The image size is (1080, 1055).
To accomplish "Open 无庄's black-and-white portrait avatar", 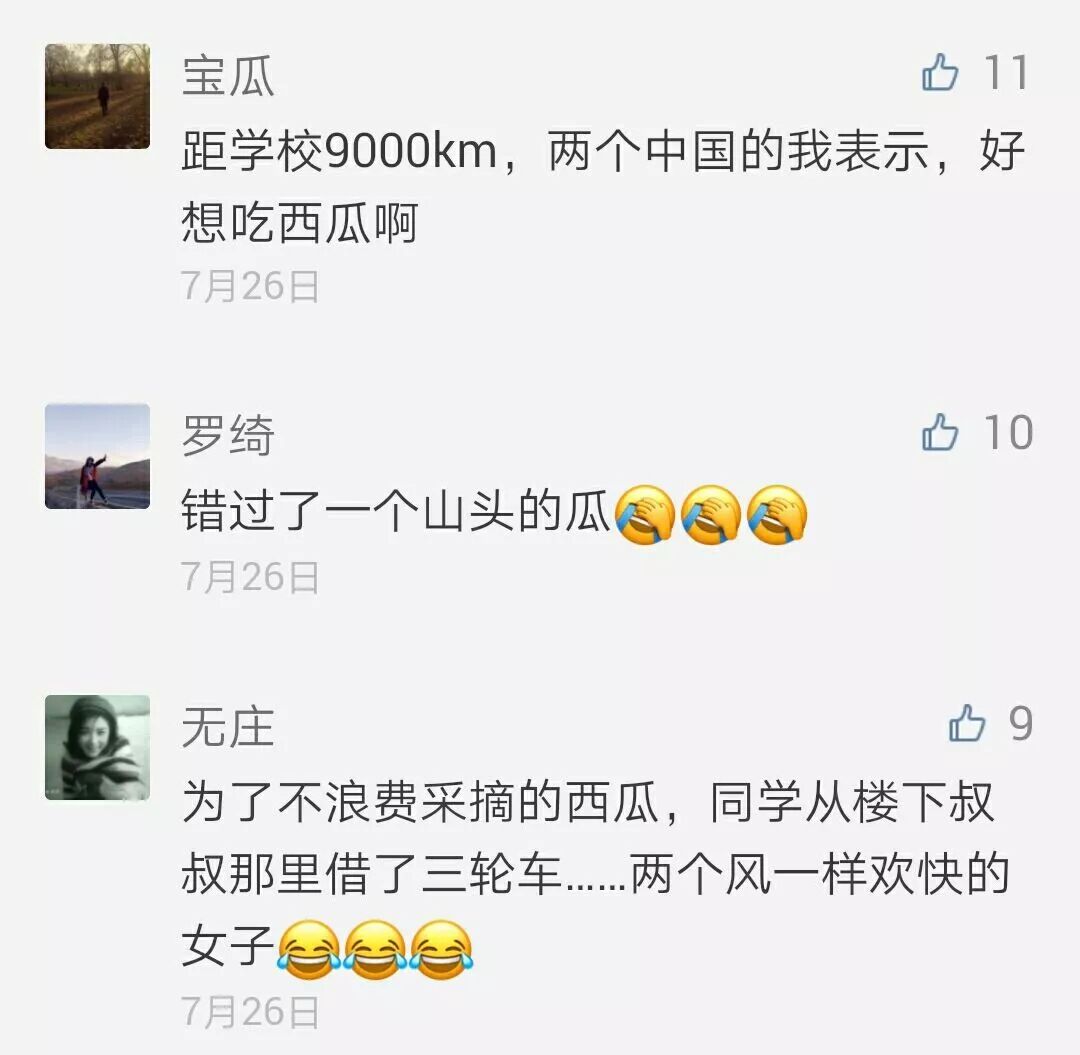I will click(97, 748).
